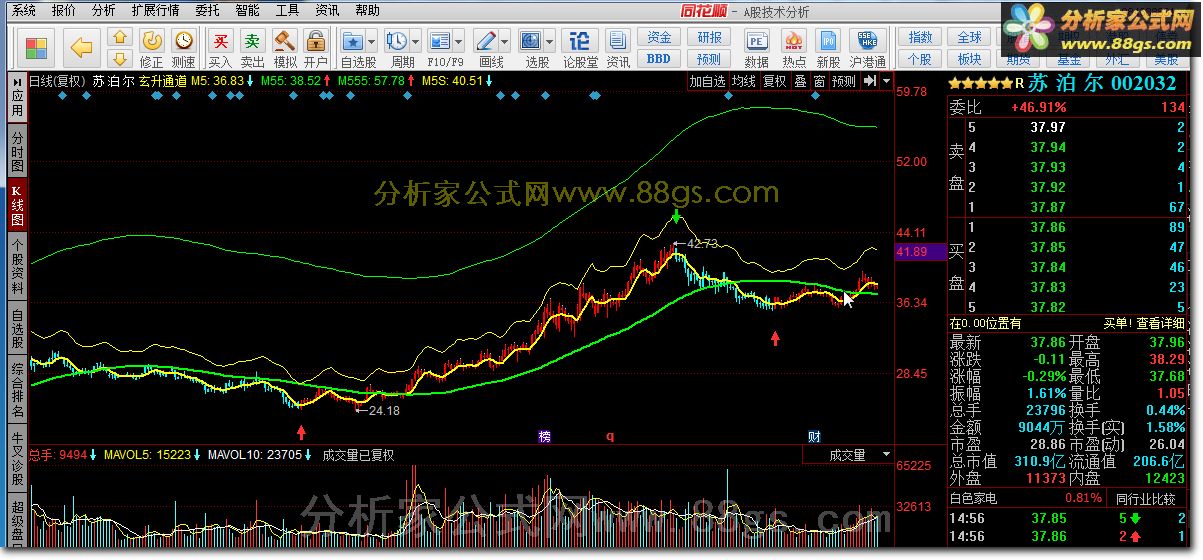Image resolution: width=1203 pixels, height=560 pixels.
Task: Go back with the yellow left arrow
Action: [x=81, y=48]
